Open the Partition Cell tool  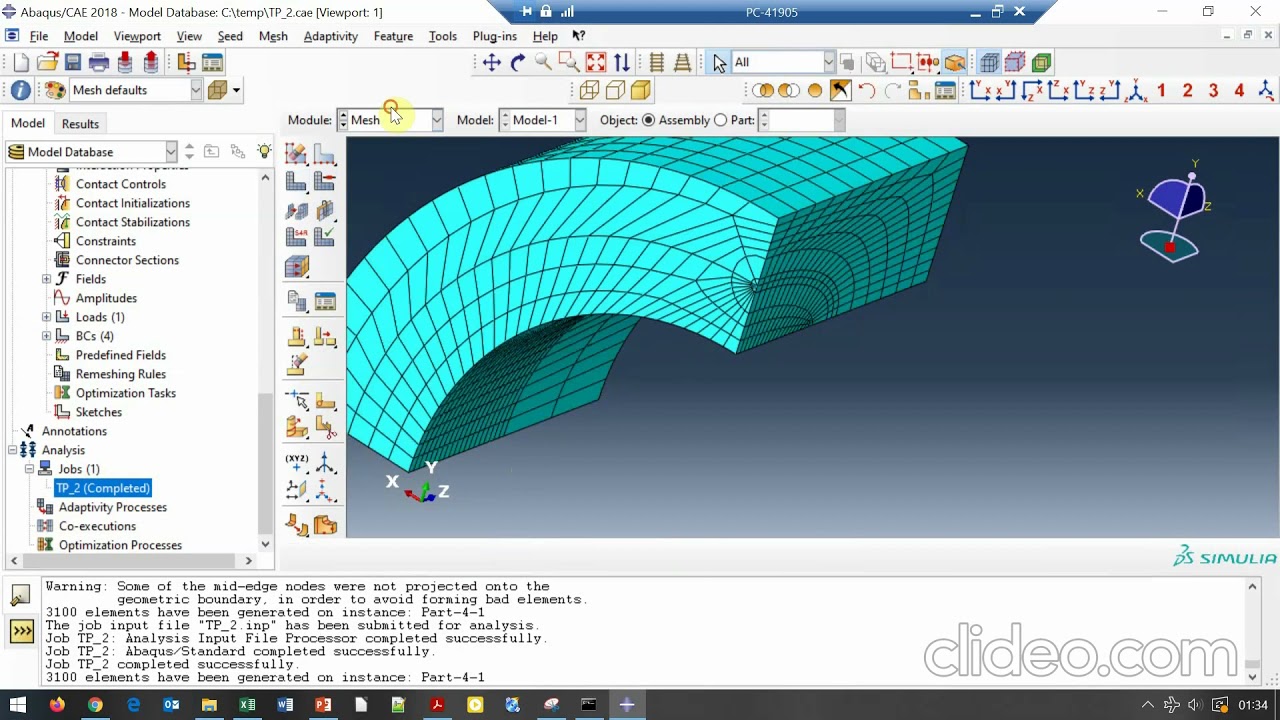297,427
